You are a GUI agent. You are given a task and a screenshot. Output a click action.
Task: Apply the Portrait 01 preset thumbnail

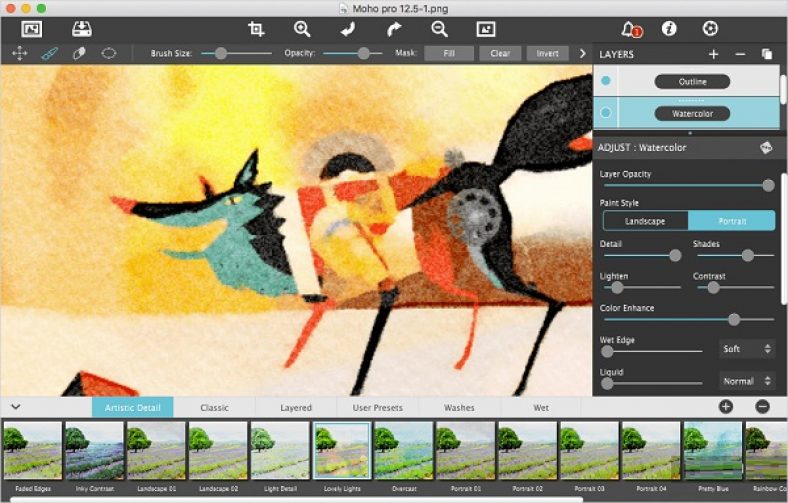tap(465, 450)
